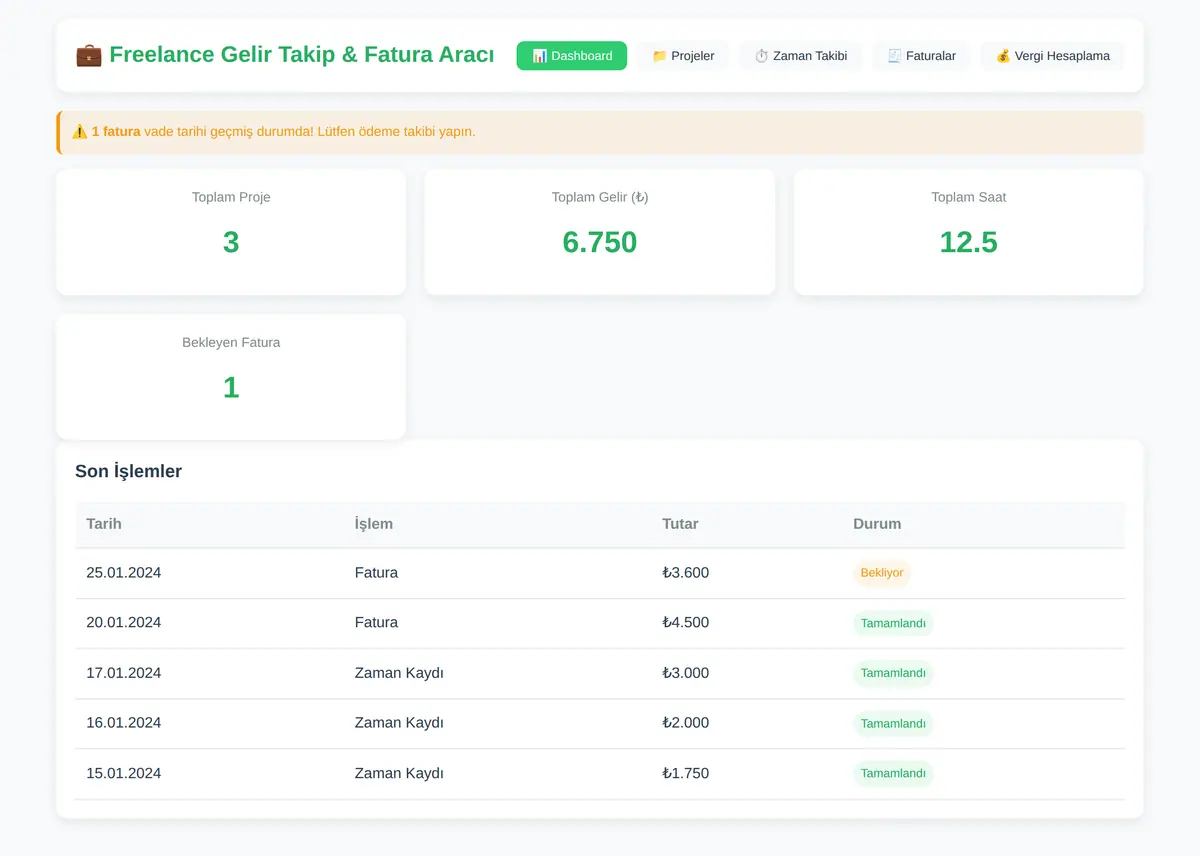Click Fatura in the 20.01.2024 row
The width and height of the screenshot is (1200, 856).
(x=376, y=623)
